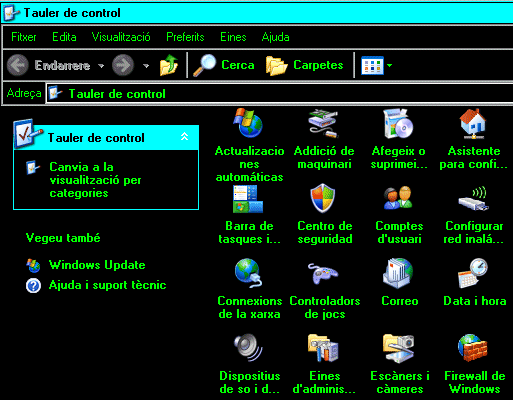Open the Visualització menu

pos(121,37)
